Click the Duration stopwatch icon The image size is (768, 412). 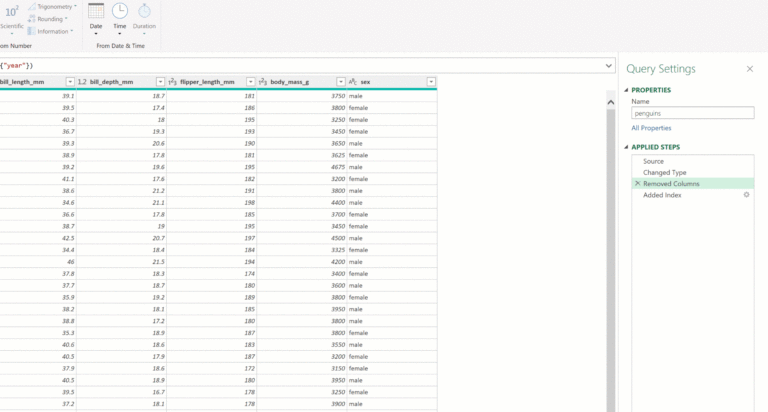point(144,12)
